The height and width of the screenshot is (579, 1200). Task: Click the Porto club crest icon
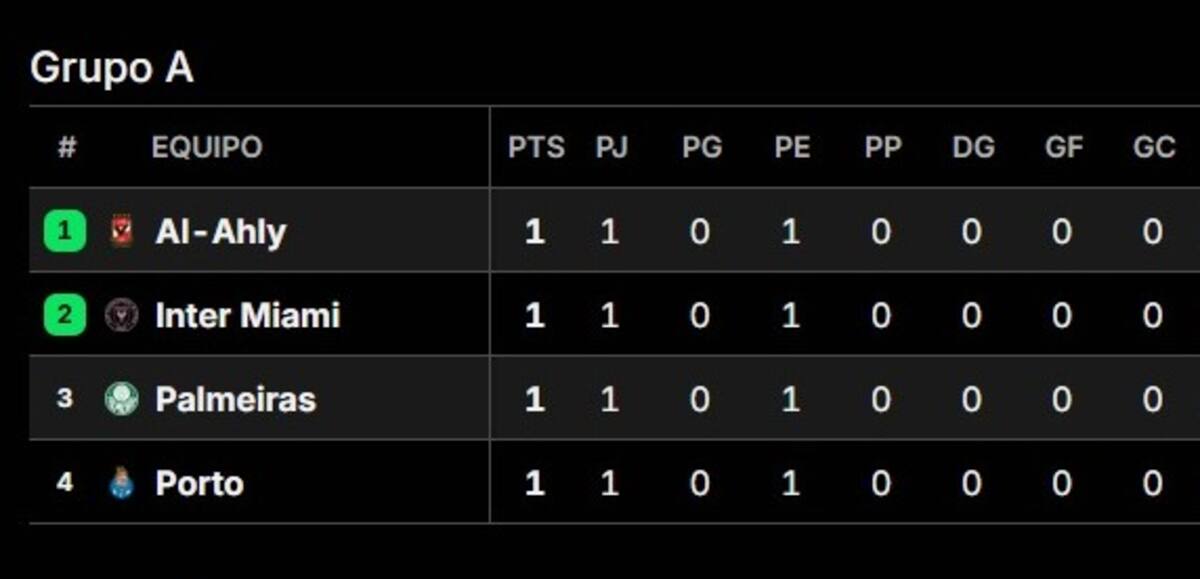point(122,483)
